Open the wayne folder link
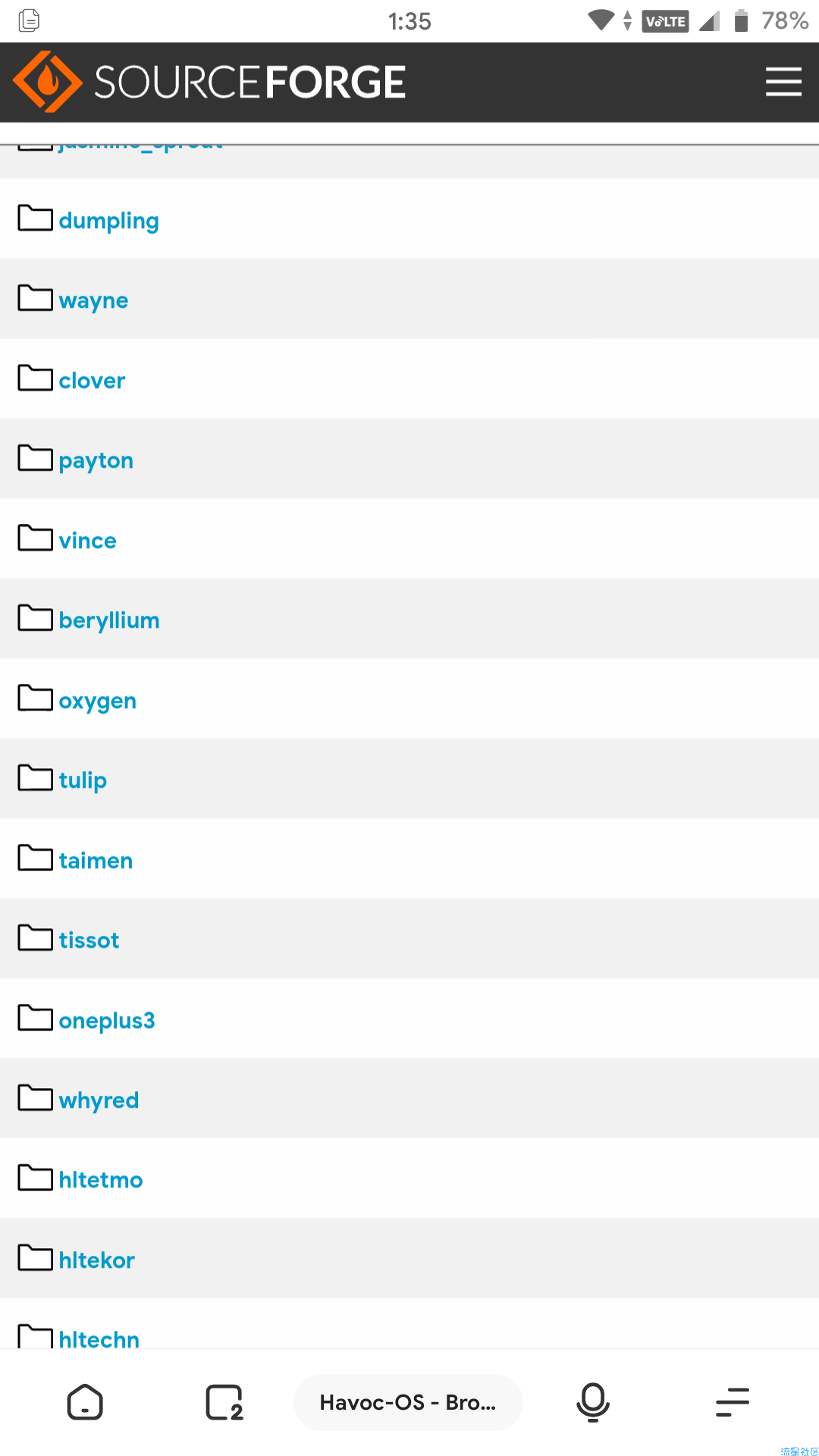This screenshot has width=819, height=1456. (93, 301)
